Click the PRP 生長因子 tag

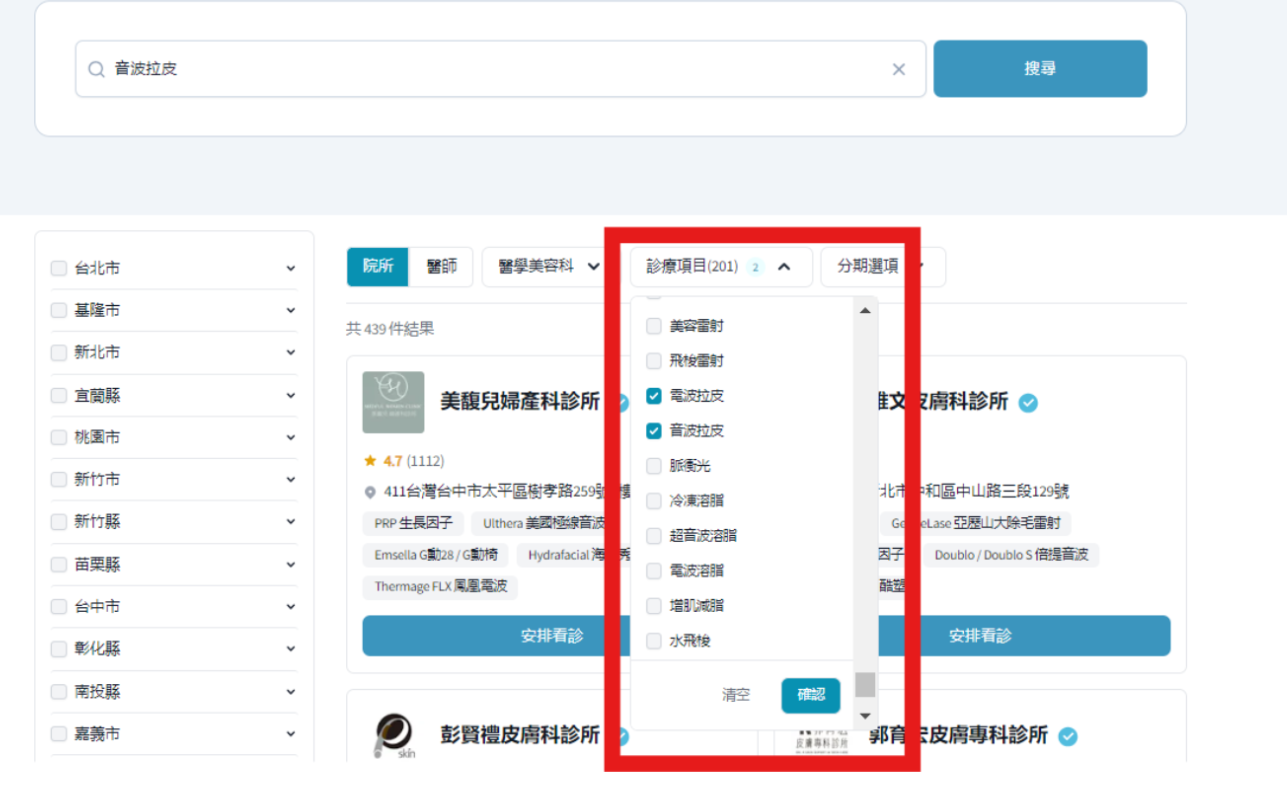pyautogui.click(x=413, y=523)
